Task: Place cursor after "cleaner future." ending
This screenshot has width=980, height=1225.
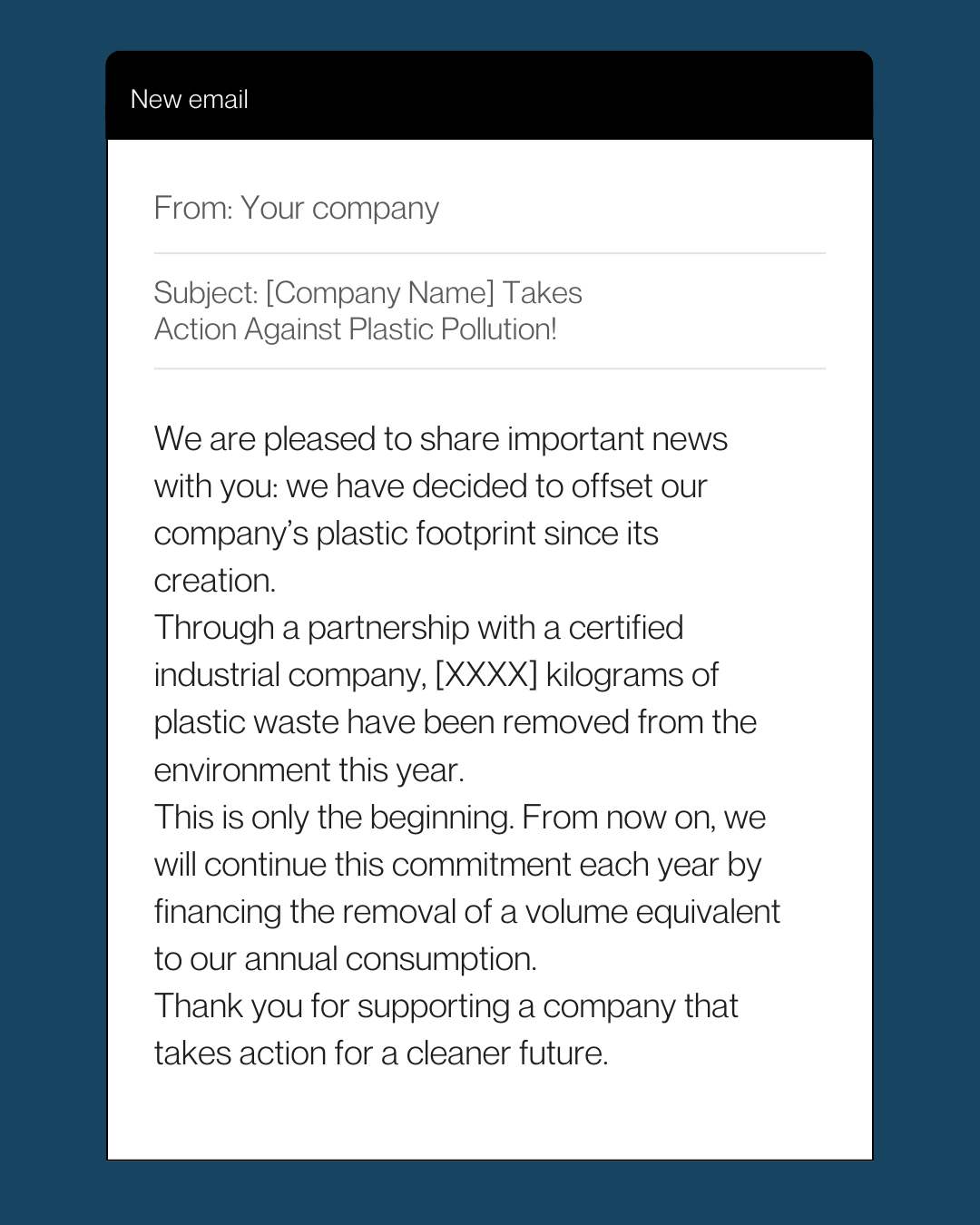Action: click(610, 1053)
